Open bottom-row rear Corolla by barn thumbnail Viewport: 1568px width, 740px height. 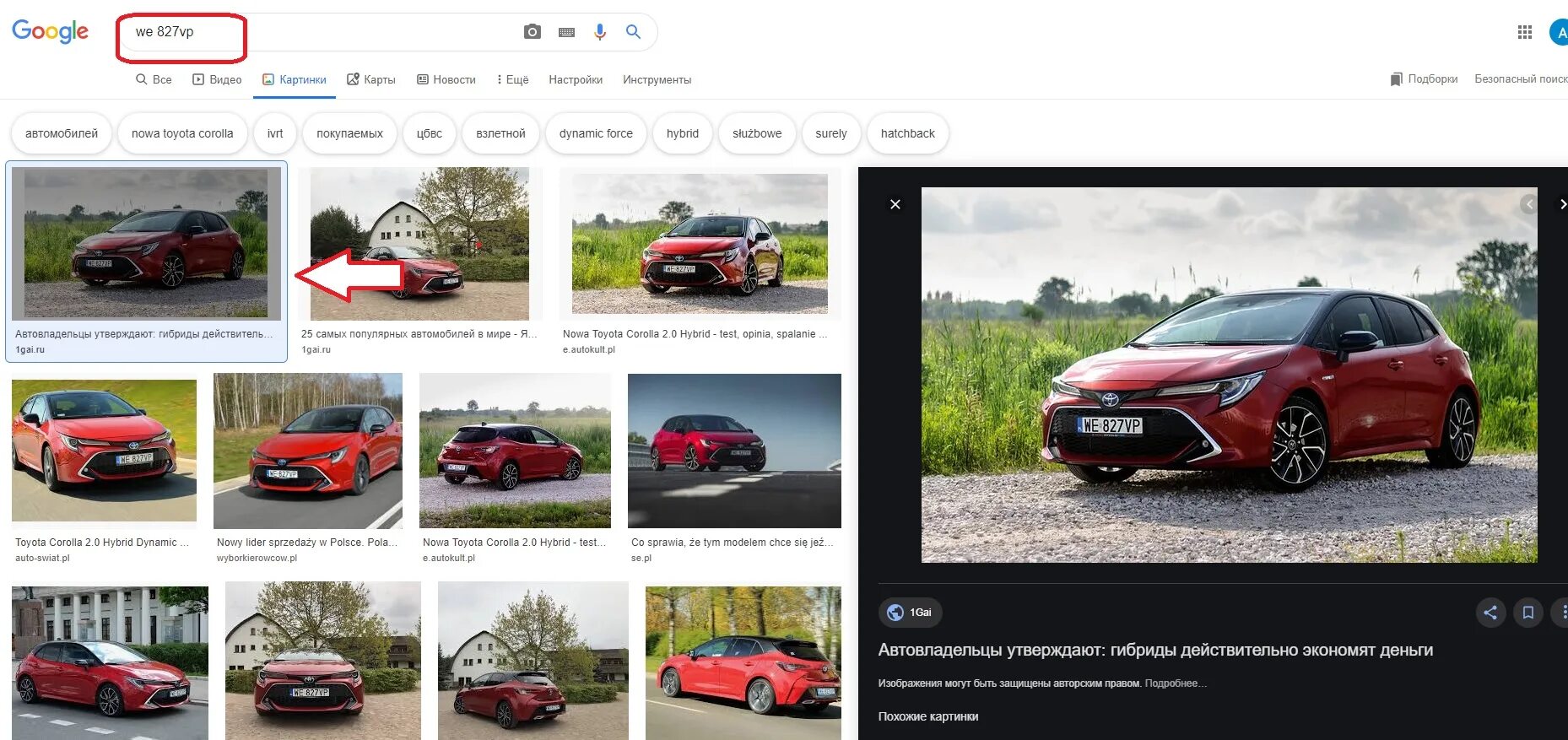tap(533, 662)
